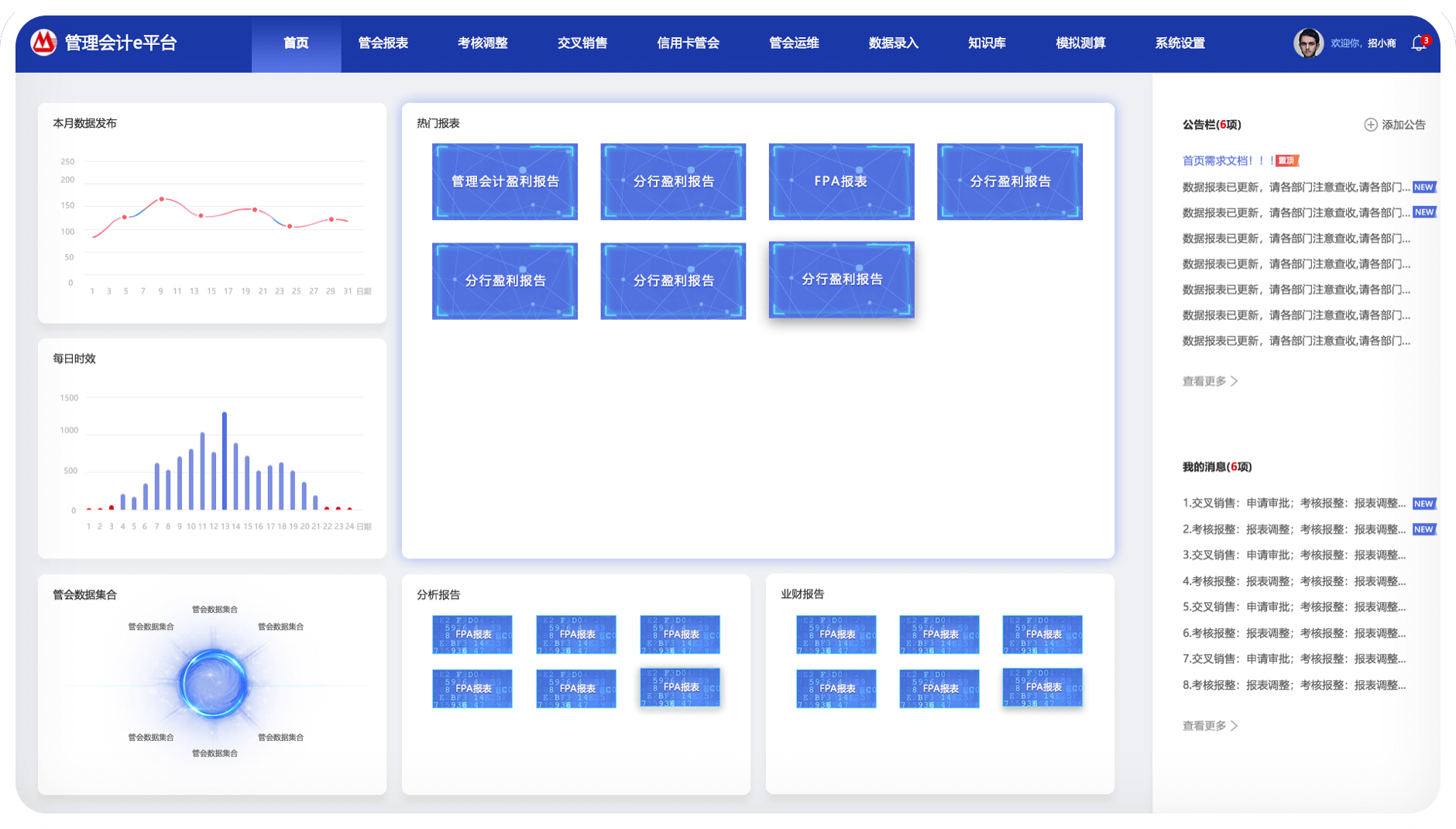Select the 首页 navigation tab
The image size is (1456, 829).
296,43
